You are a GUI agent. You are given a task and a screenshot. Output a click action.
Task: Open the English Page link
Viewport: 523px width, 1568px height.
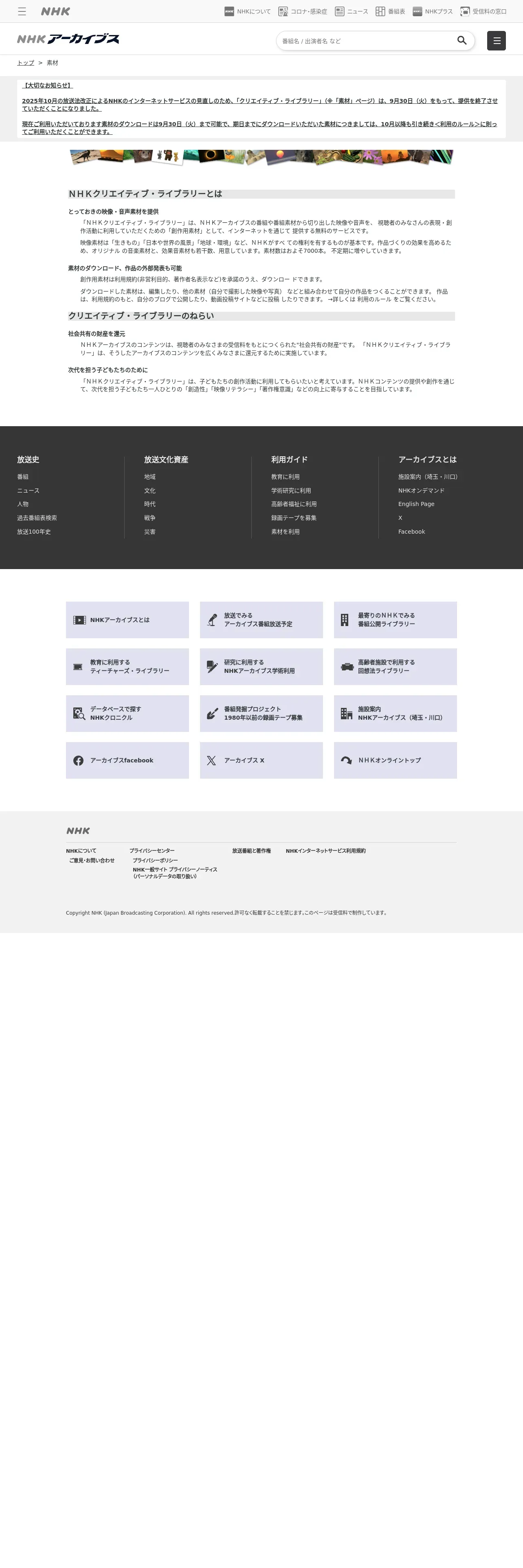(x=416, y=504)
